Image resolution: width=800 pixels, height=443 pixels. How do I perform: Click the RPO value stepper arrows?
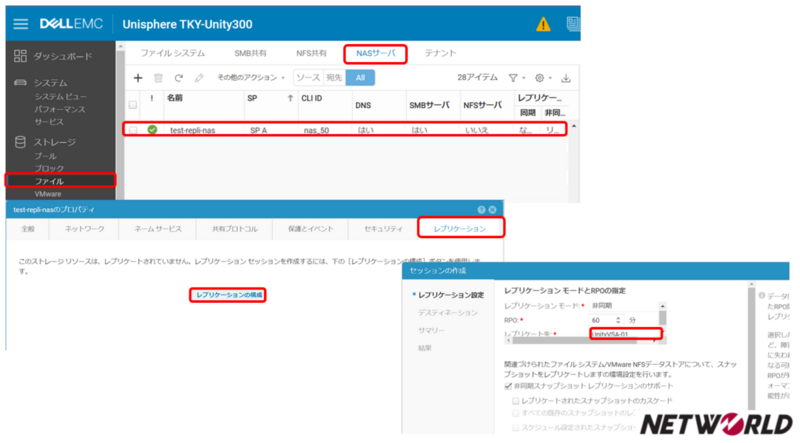coord(618,320)
